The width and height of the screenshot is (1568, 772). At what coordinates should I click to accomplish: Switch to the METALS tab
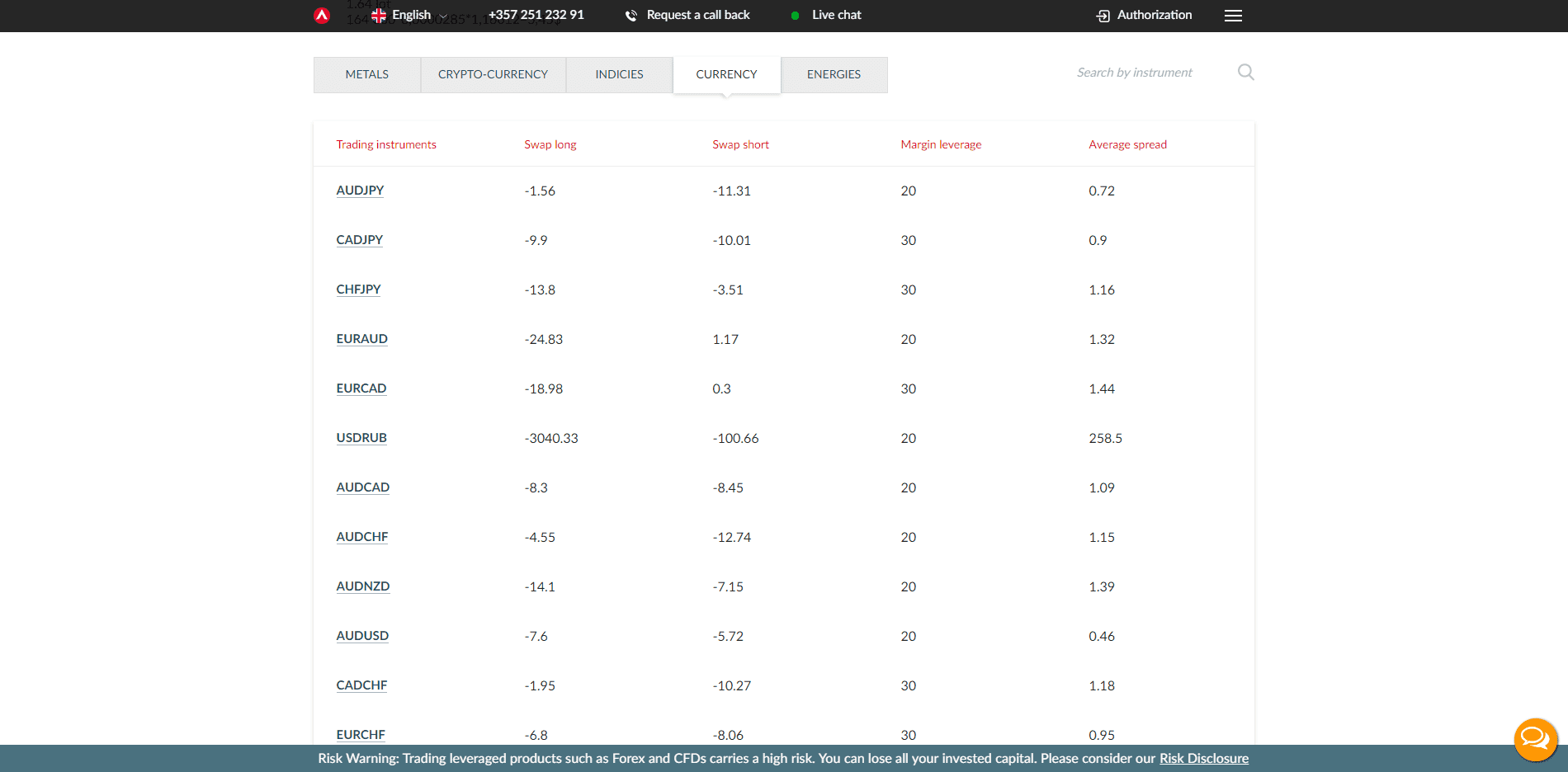coord(367,74)
